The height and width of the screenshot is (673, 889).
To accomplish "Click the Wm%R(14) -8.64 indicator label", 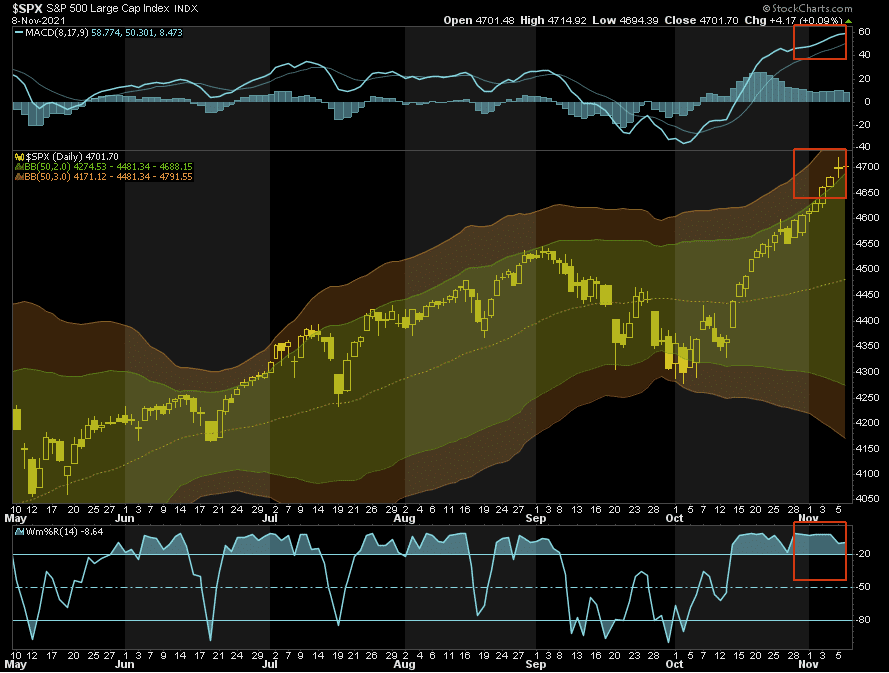I will 64,532.
